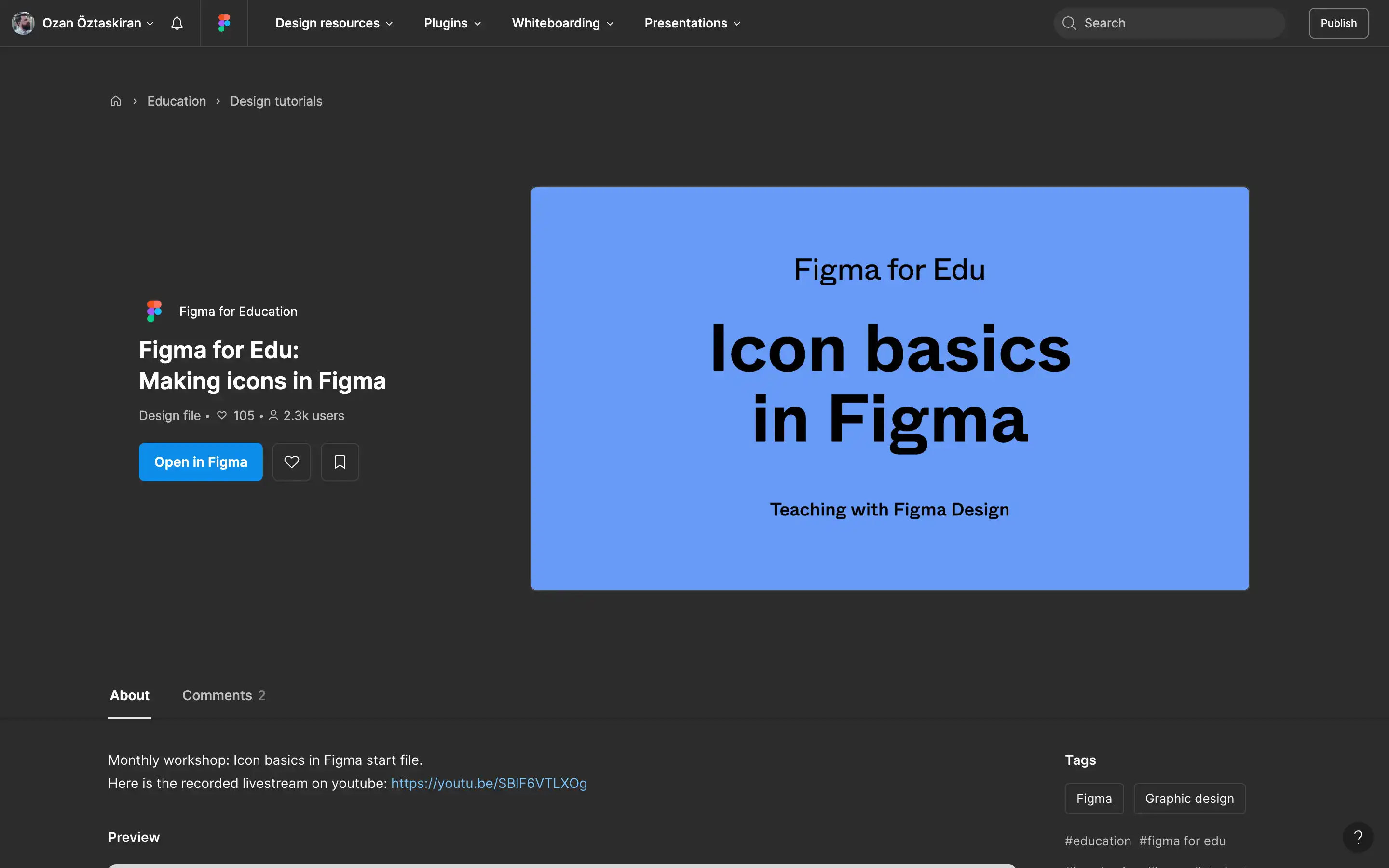Open the Design tutorials breadcrumb link
This screenshot has height=868, width=1389.
point(276,101)
